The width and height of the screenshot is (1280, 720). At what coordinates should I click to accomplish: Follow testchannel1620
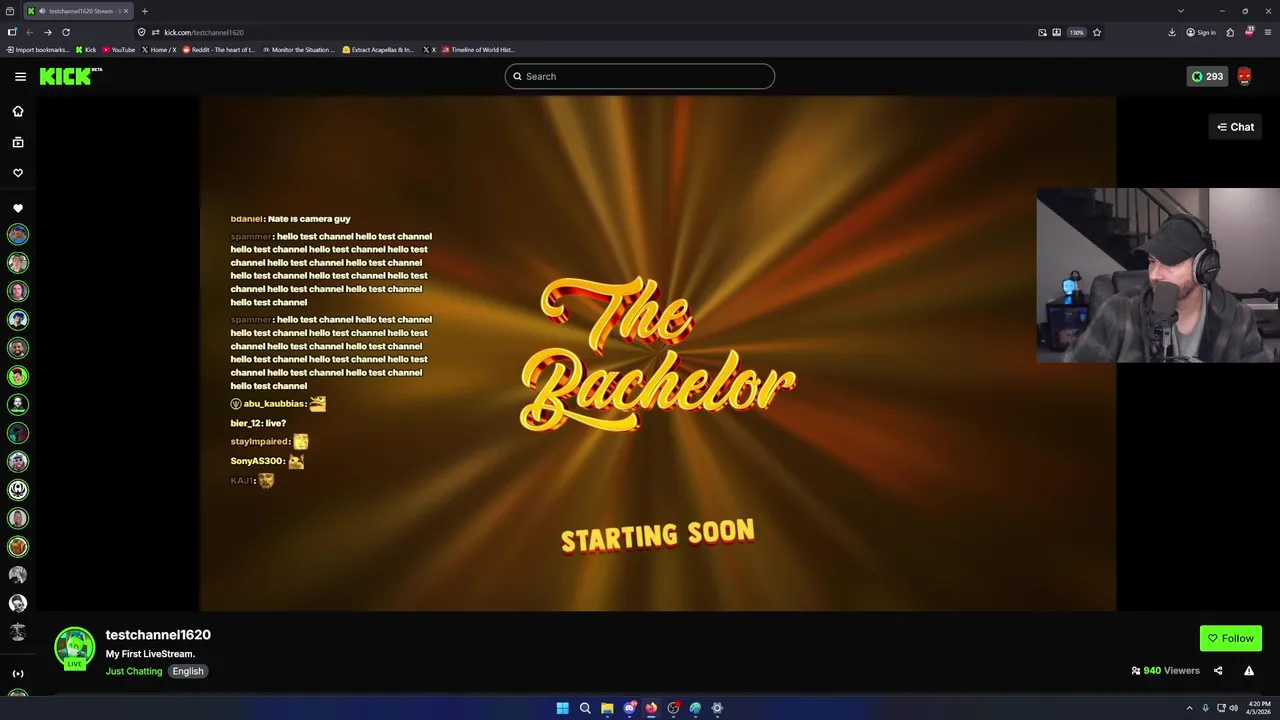(x=1230, y=638)
